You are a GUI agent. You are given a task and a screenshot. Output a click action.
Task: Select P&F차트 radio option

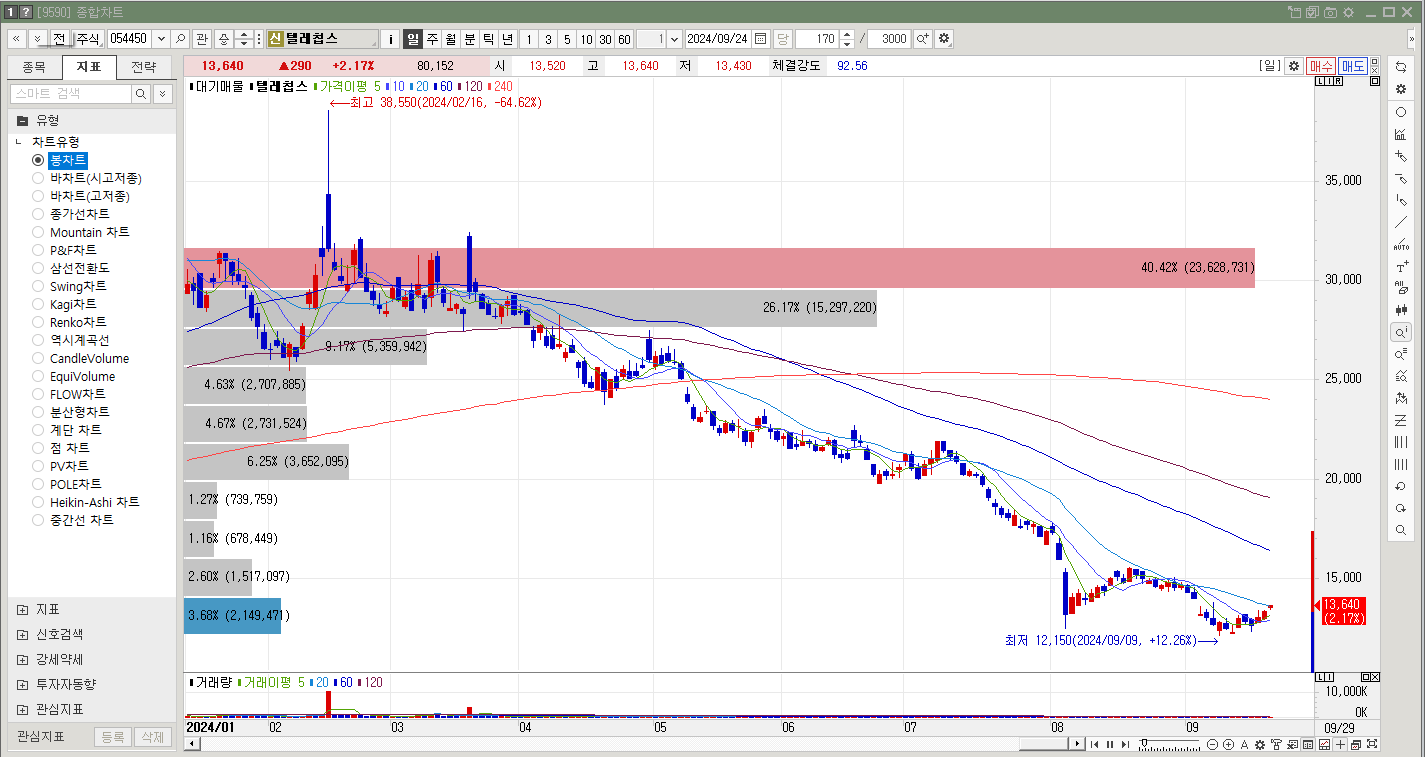coord(38,250)
